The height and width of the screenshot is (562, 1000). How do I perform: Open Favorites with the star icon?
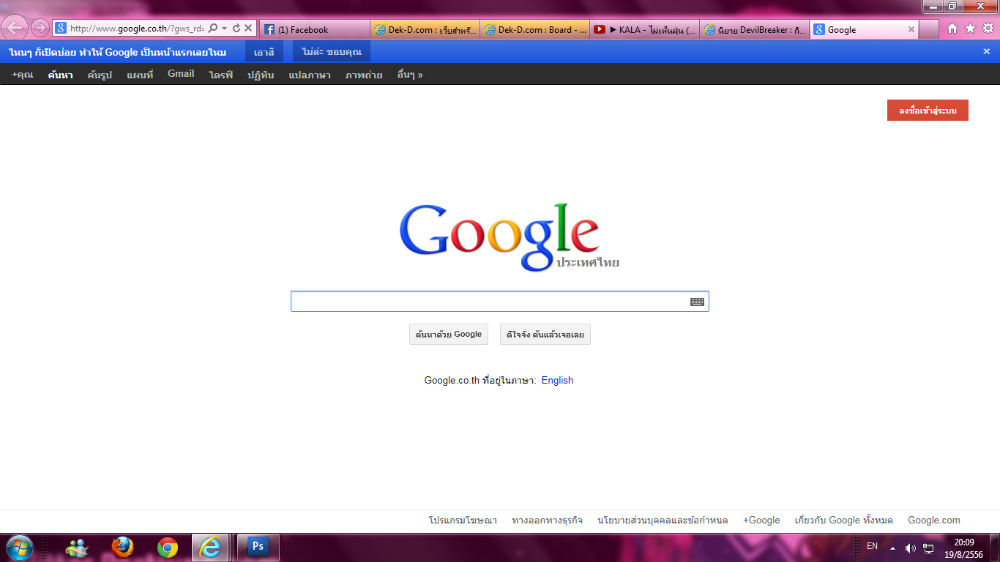point(970,29)
